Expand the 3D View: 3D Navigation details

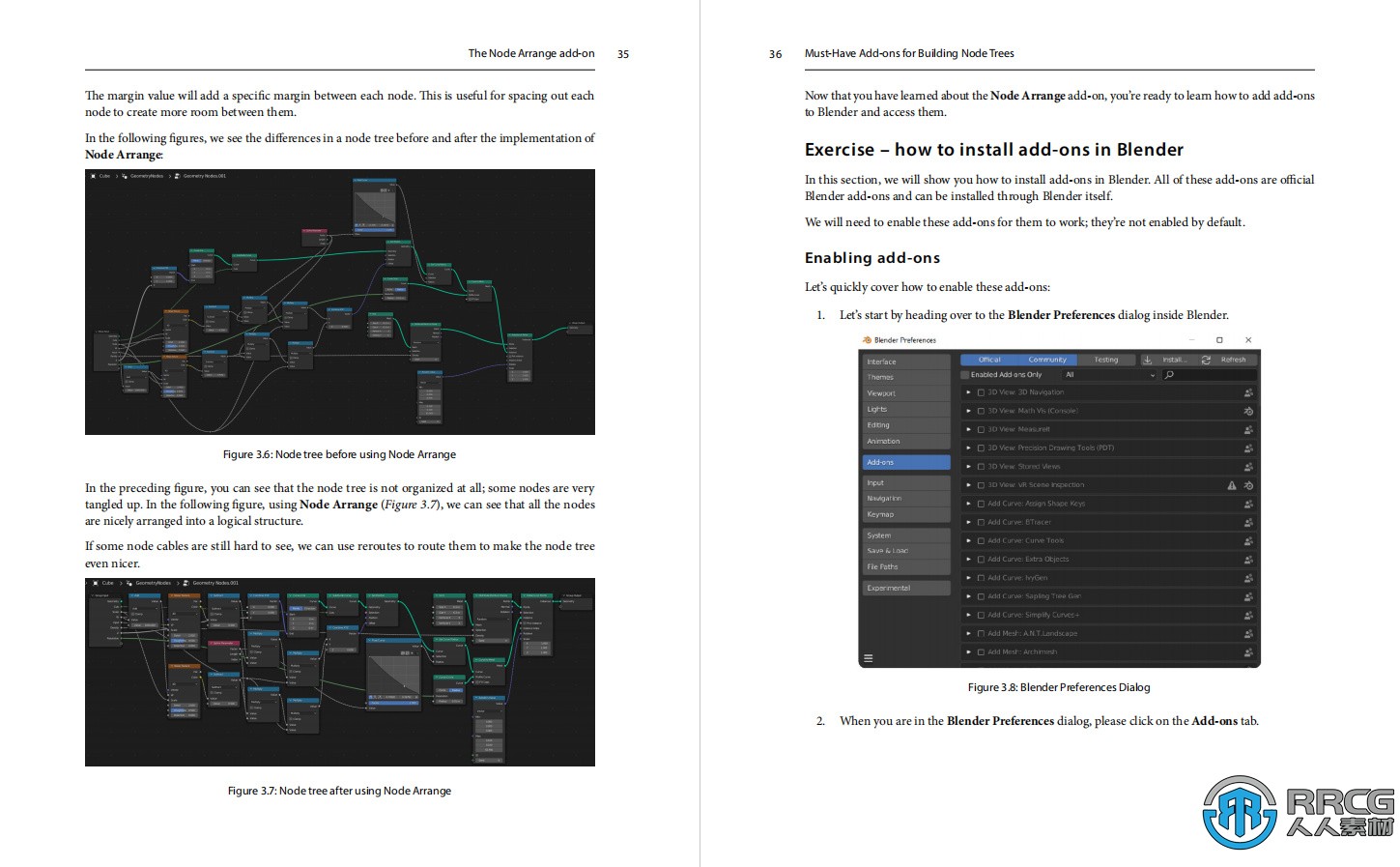click(x=969, y=392)
